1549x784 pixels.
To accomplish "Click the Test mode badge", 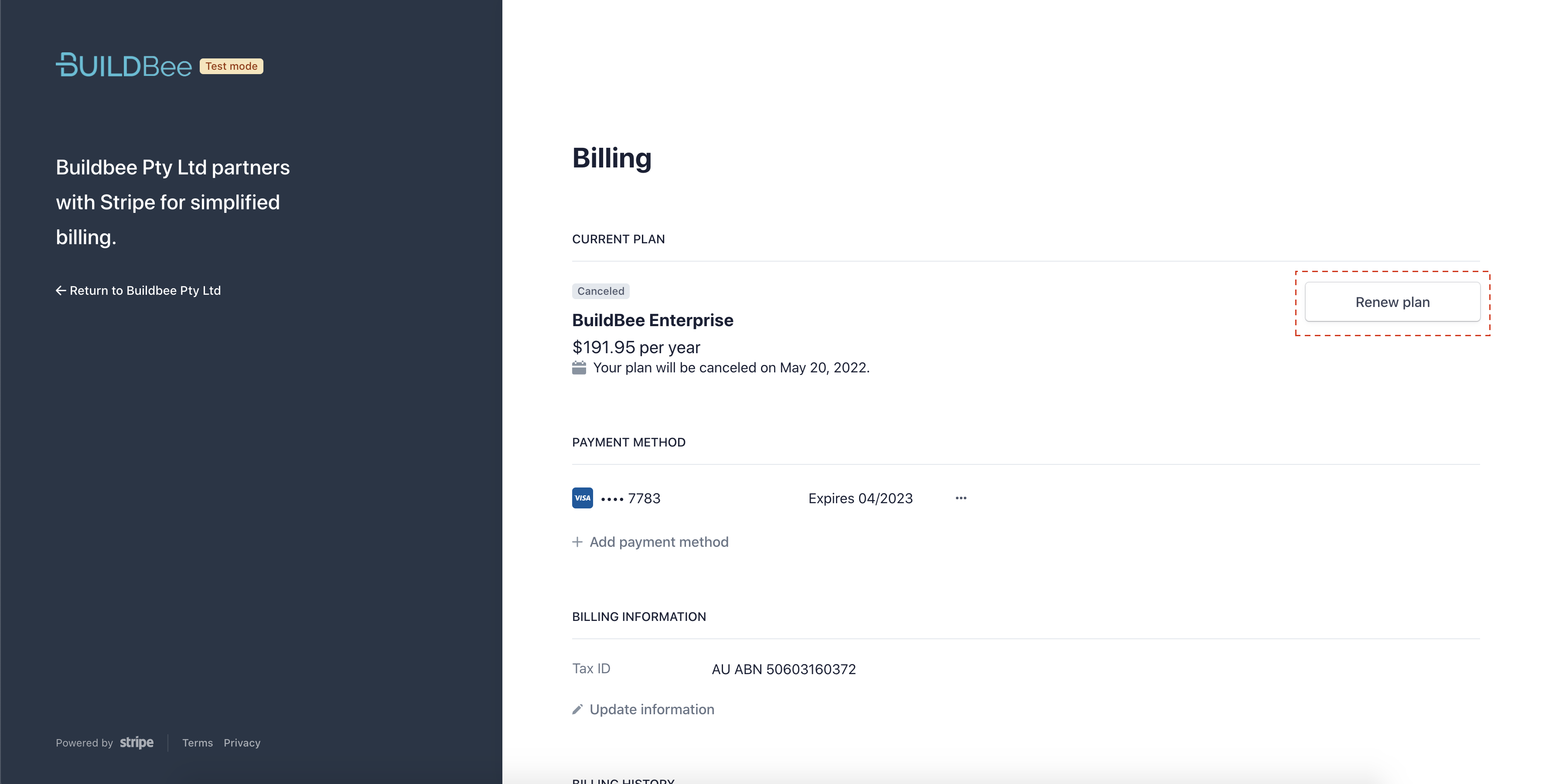I will coord(232,66).
